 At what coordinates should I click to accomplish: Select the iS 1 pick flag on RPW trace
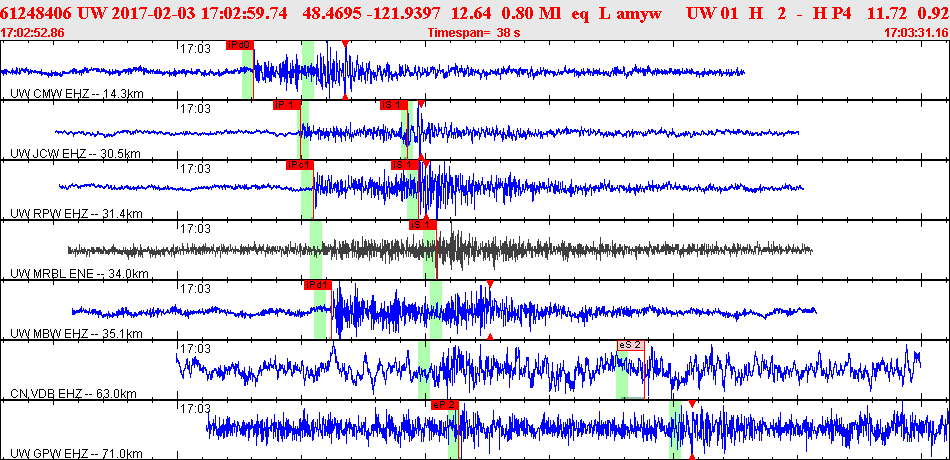(404, 165)
